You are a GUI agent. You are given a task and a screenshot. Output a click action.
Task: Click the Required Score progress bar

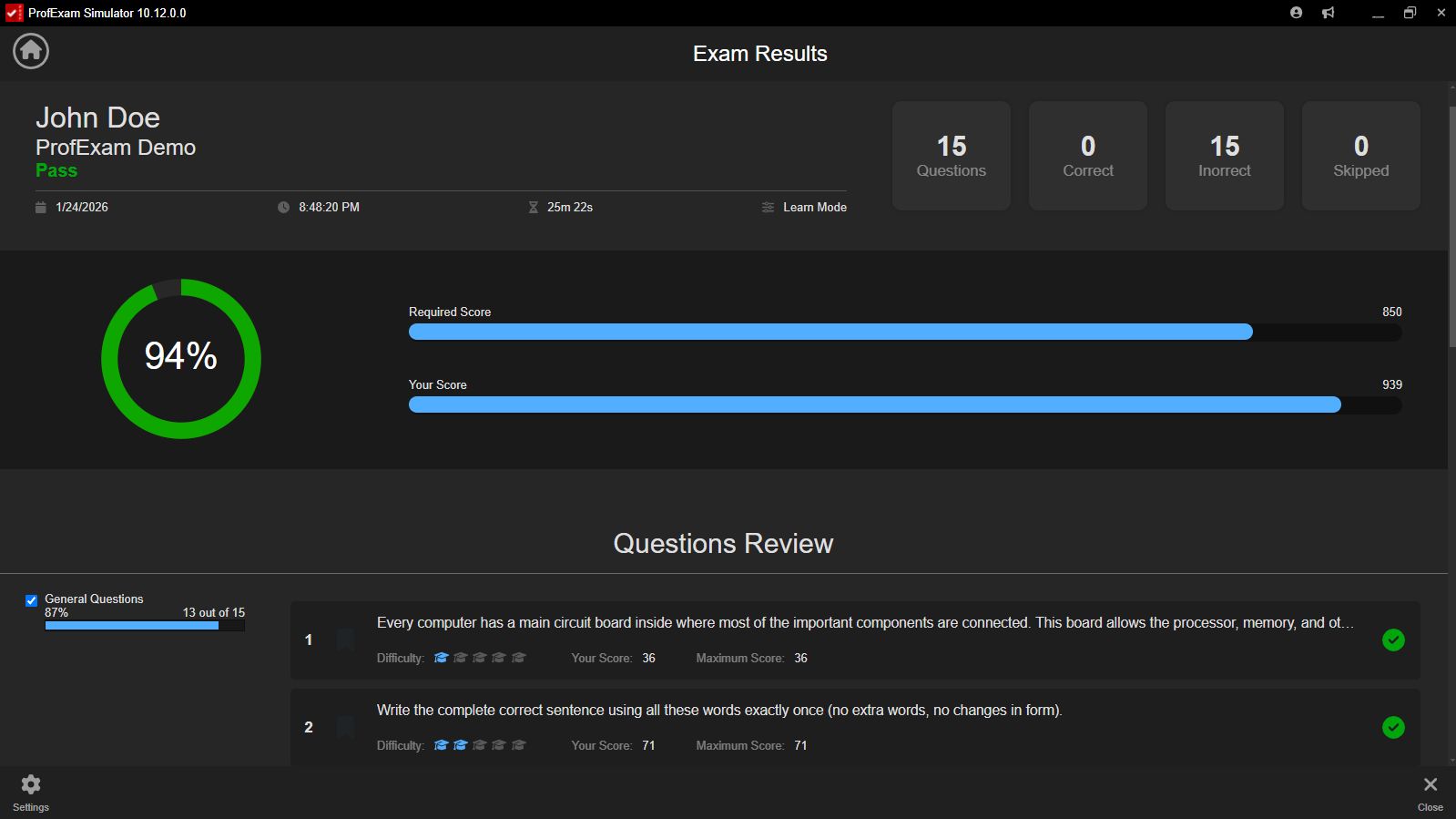coord(905,333)
